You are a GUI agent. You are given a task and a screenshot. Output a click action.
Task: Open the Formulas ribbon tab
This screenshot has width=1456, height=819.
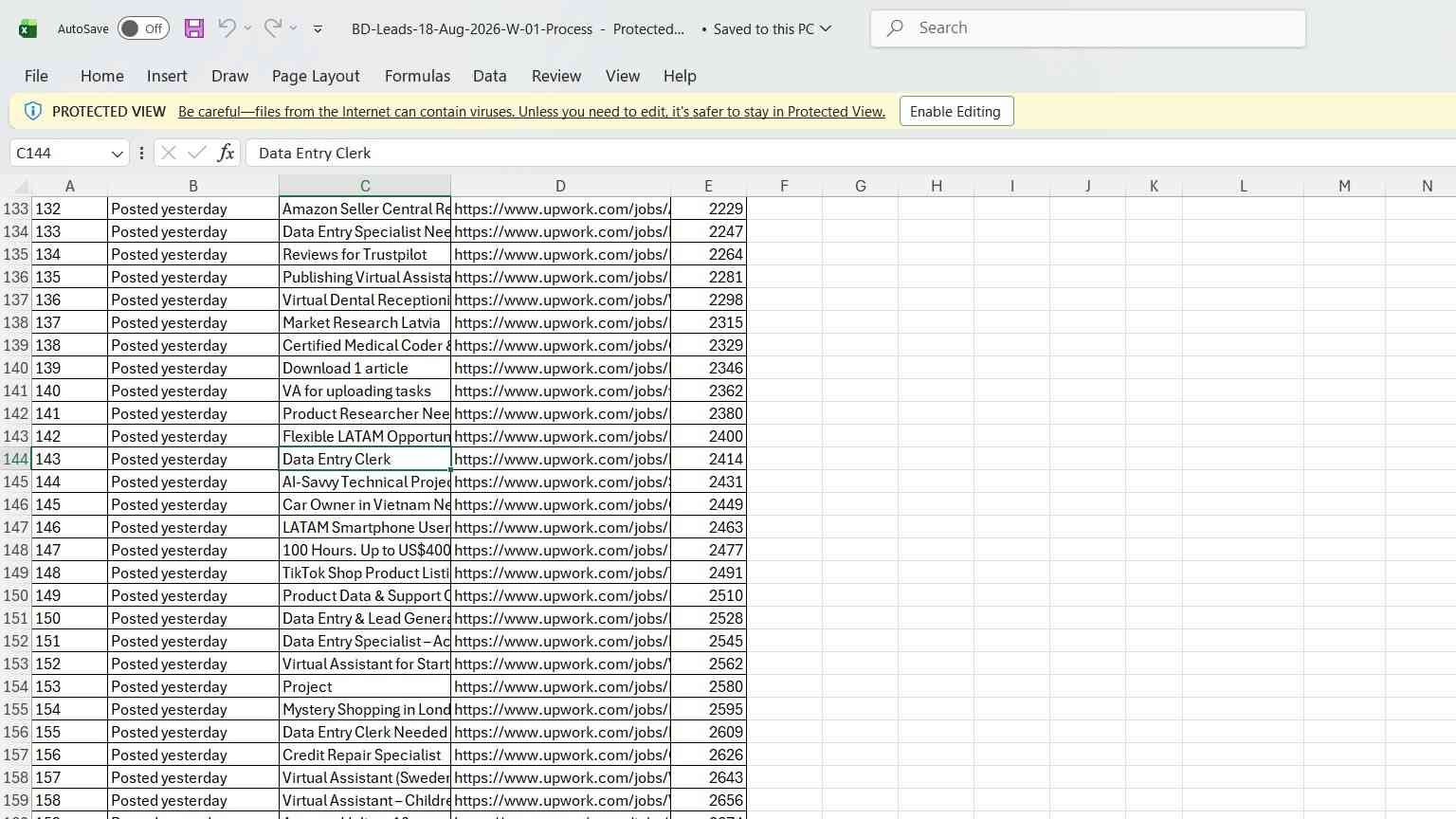click(417, 76)
